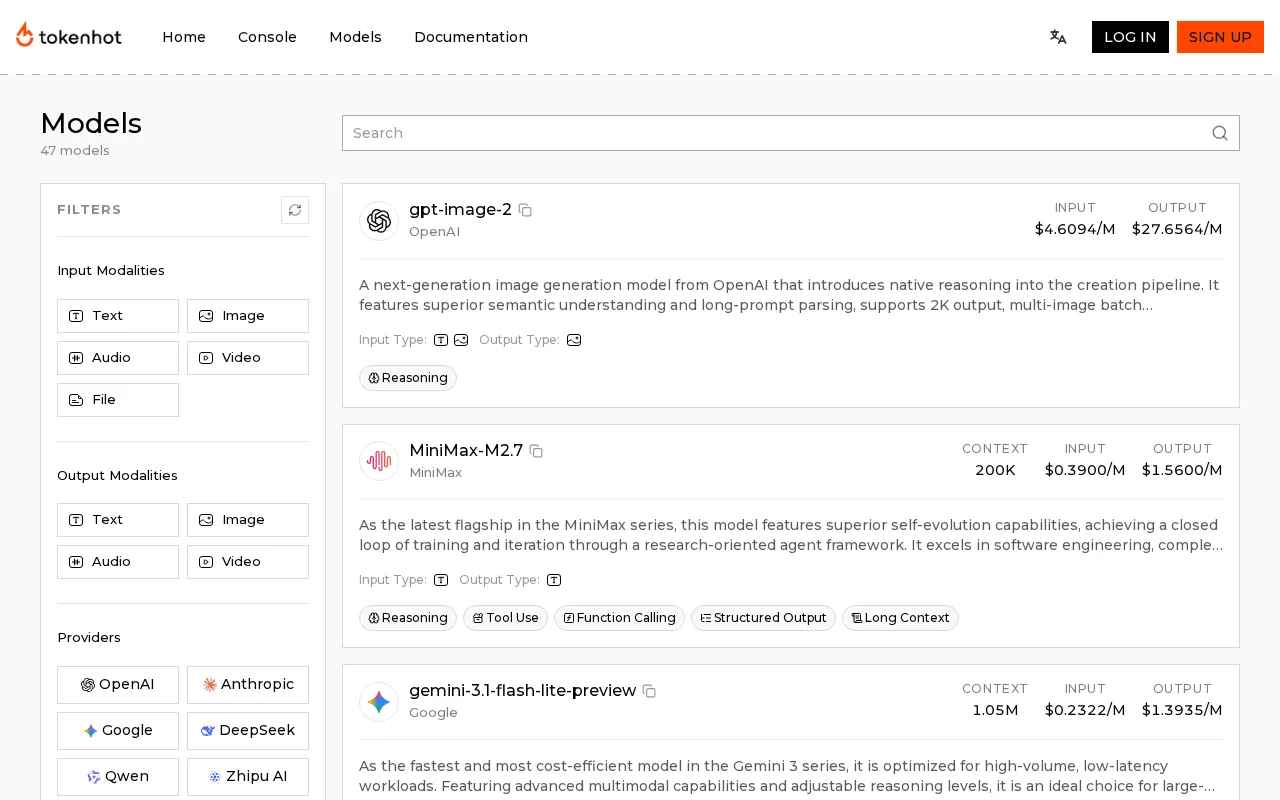Click gemini input price $0.2322/M
This screenshot has height=800, width=1280.
click(1085, 710)
